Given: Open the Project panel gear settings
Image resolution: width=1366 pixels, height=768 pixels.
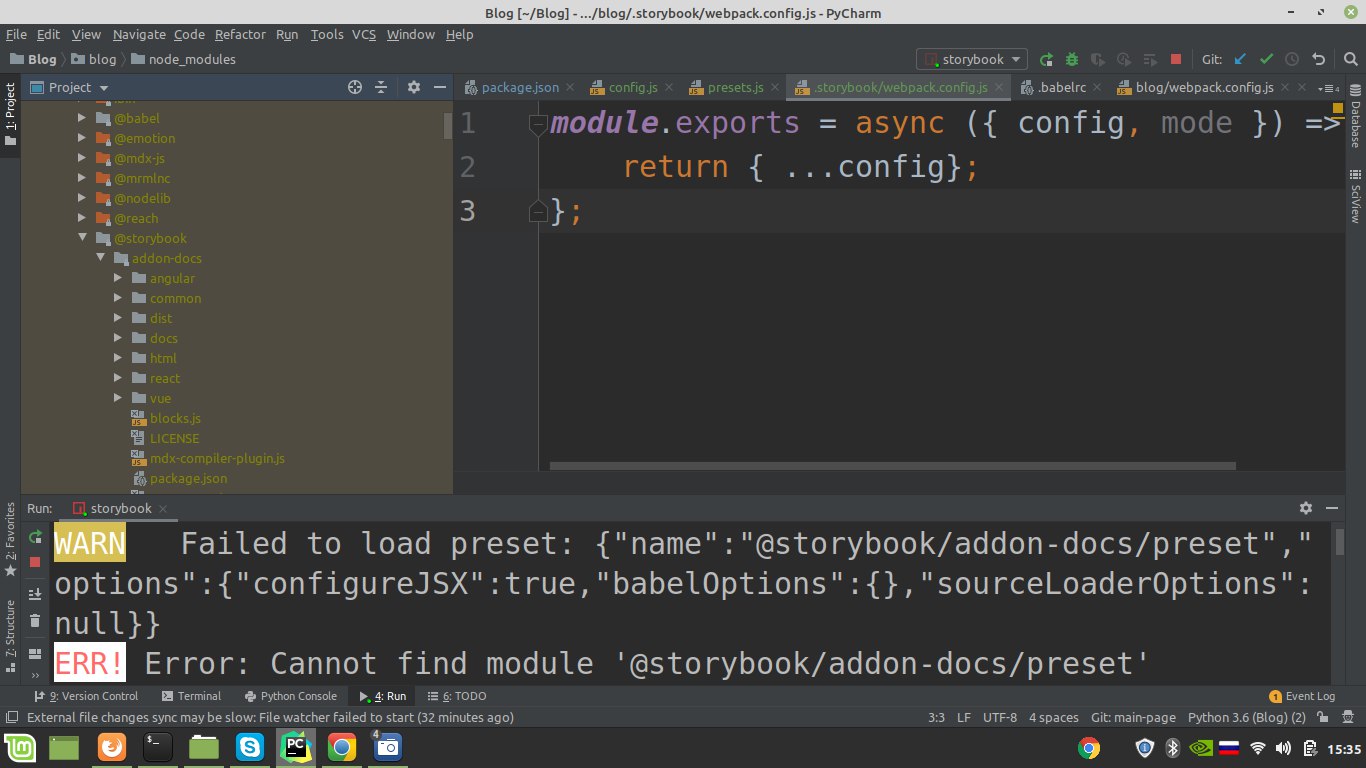Looking at the screenshot, I should (414, 87).
